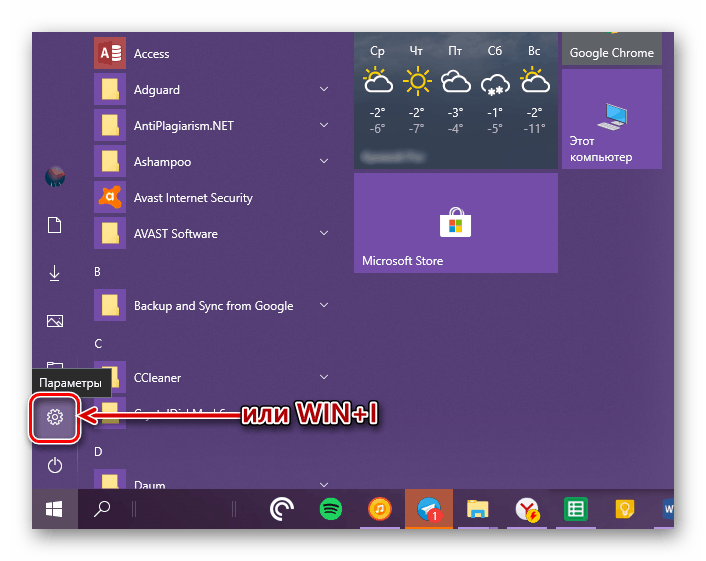Open Documents from Start sidebar

point(55,225)
